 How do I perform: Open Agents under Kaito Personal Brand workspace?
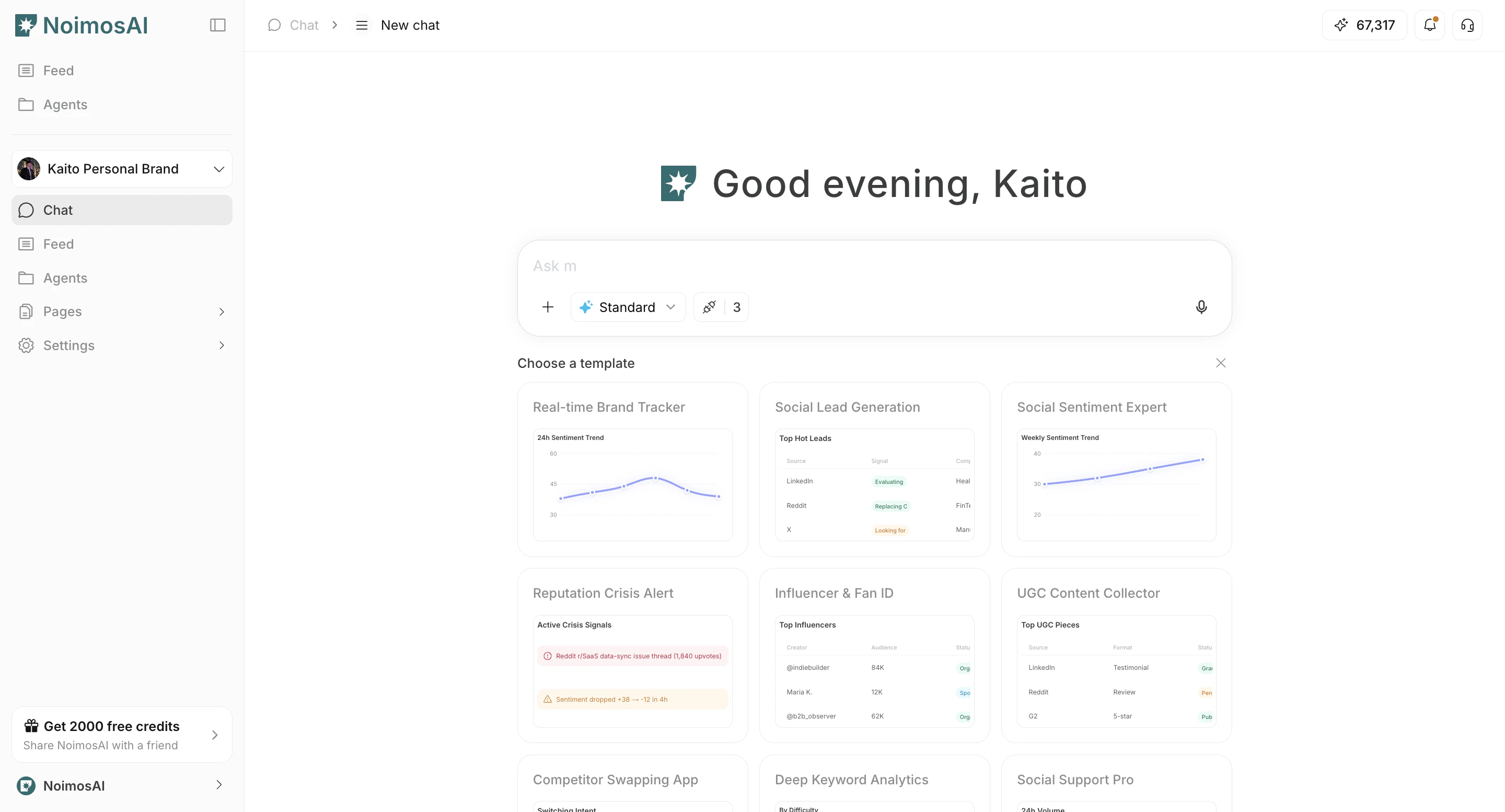pos(122,278)
